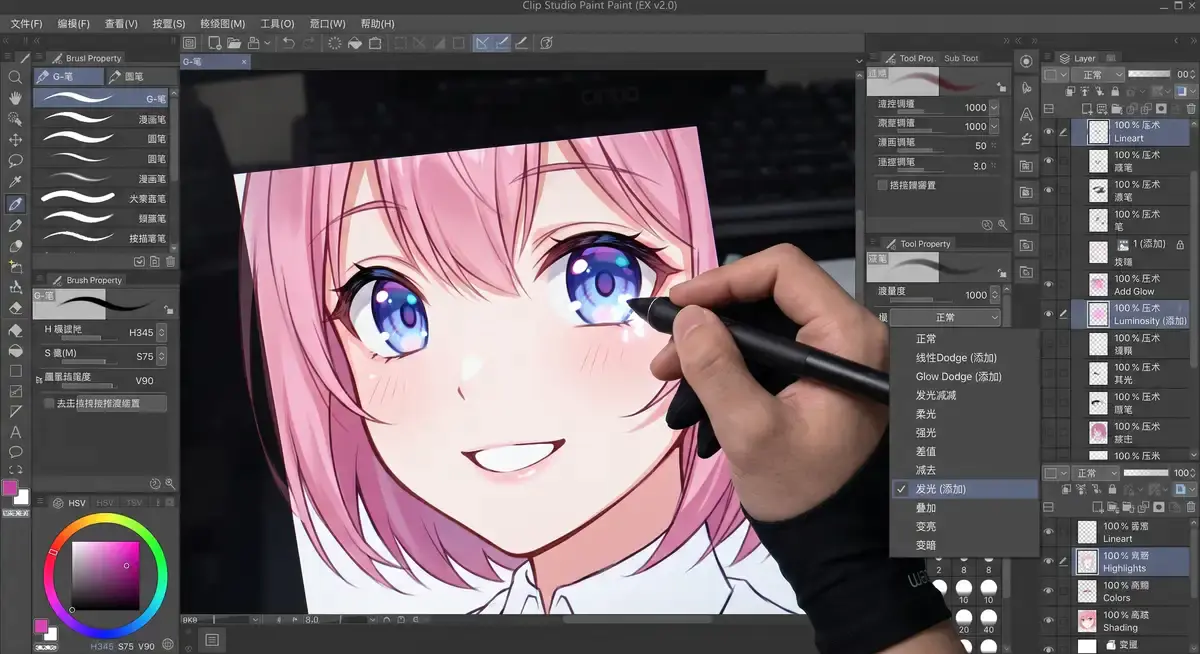Select the G-笔 brush in list
This screenshot has width=1200, height=654.
pos(102,98)
